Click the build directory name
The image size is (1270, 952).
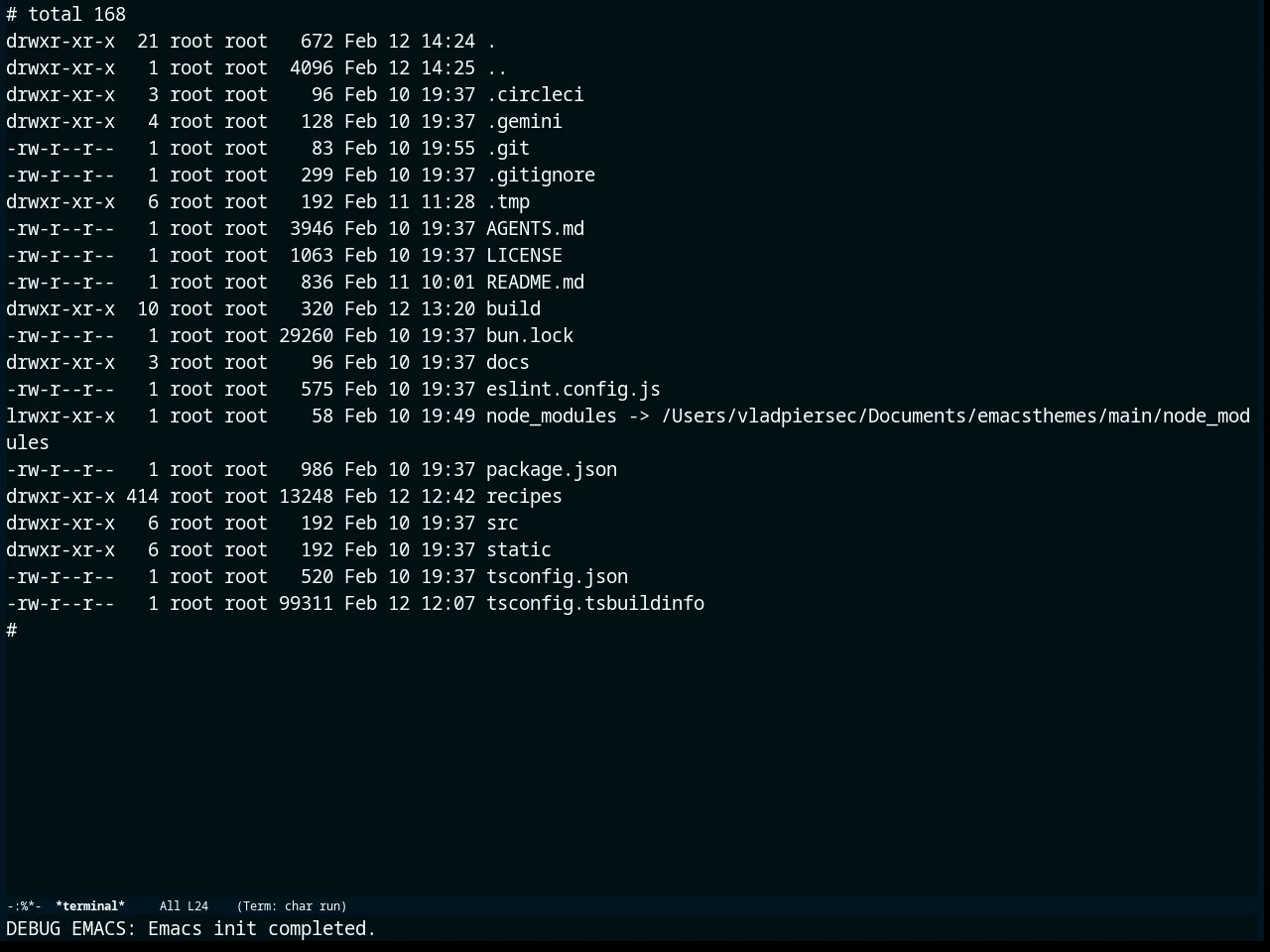click(x=513, y=308)
